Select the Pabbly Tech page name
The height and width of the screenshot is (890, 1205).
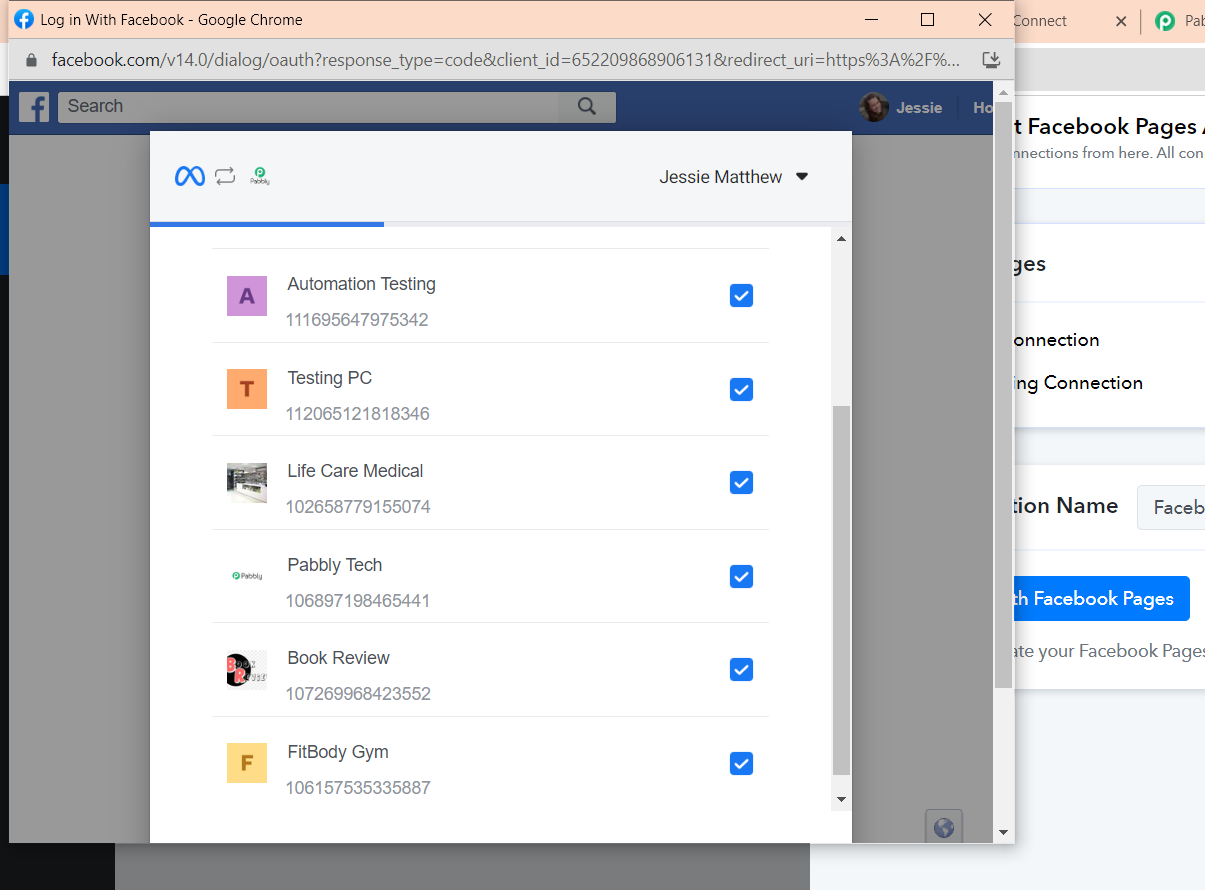[x=334, y=565]
